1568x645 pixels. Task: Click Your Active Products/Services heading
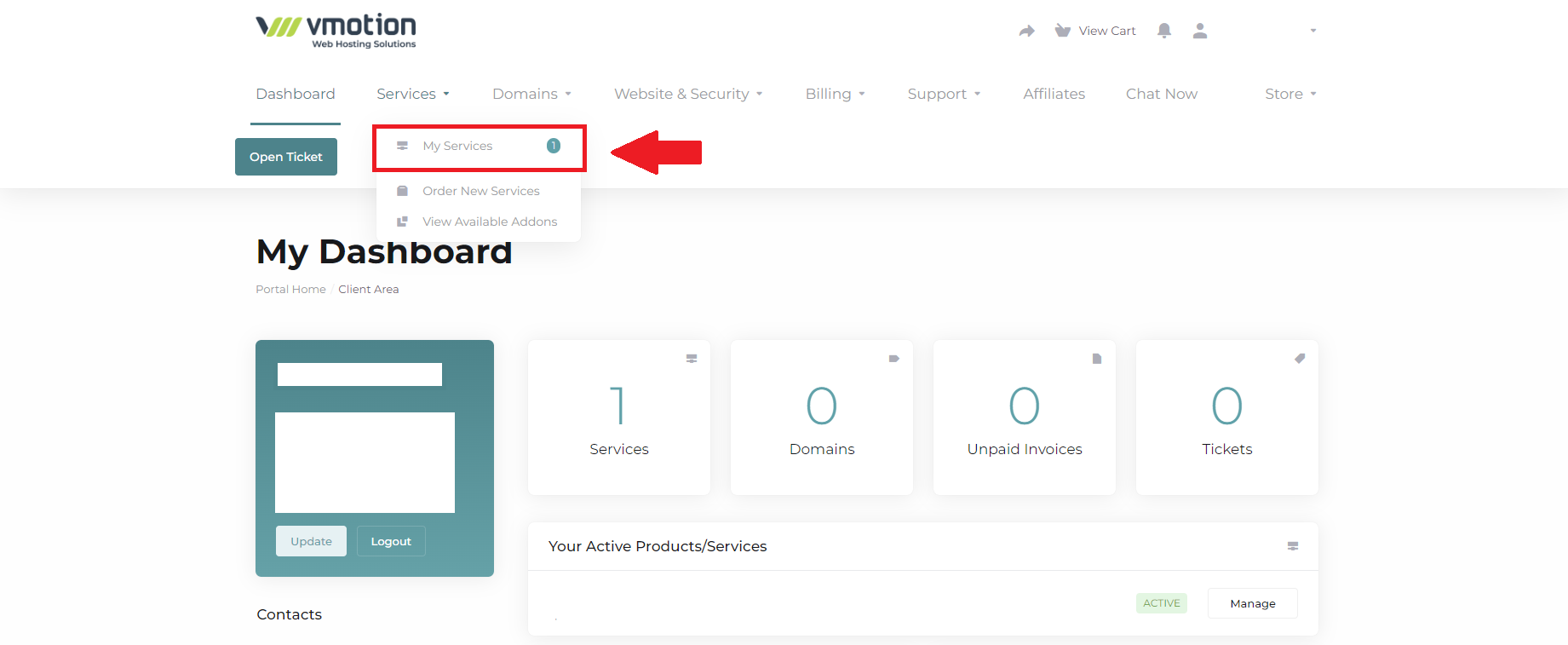pos(658,546)
